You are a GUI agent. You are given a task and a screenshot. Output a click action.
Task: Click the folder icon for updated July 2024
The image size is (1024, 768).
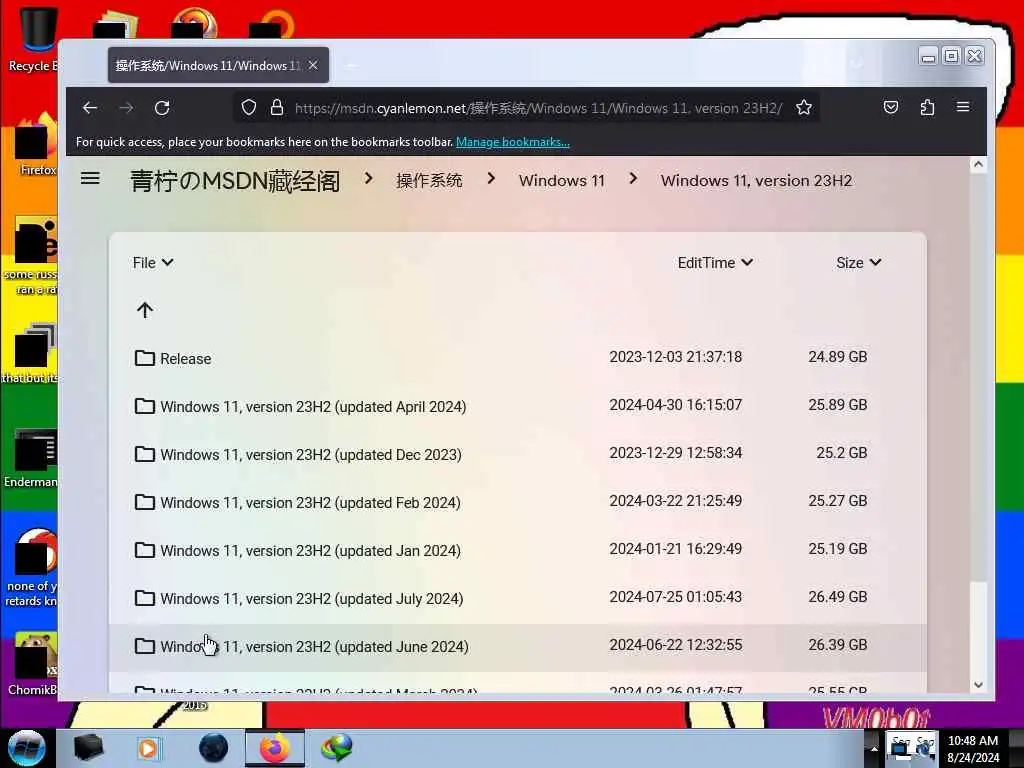click(x=144, y=598)
